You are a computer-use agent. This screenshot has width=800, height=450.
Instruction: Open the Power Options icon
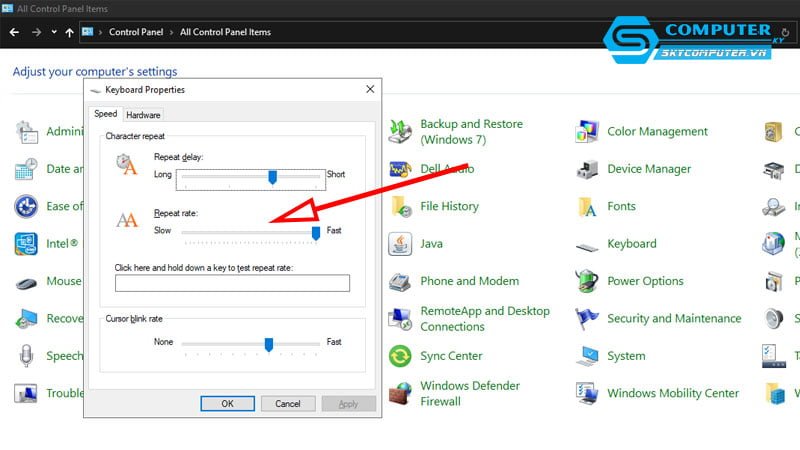click(x=587, y=281)
